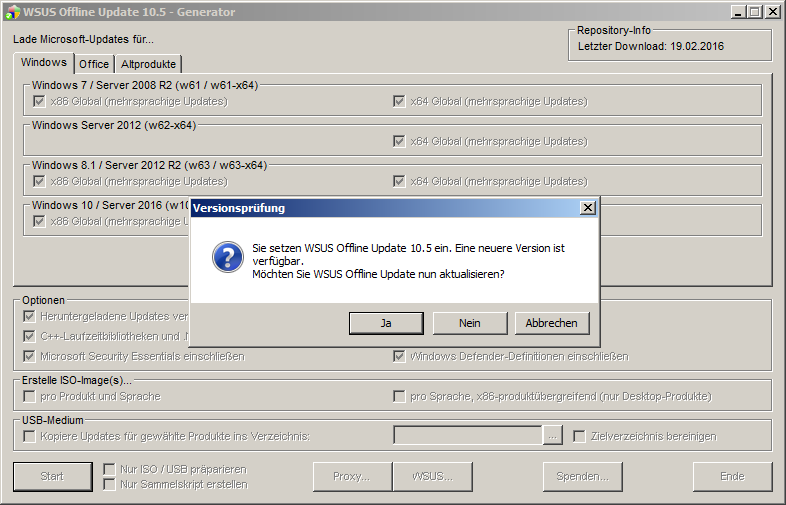Switch to the Office tab
The width and height of the screenshot is (786, 505).
tap(94, 64)
